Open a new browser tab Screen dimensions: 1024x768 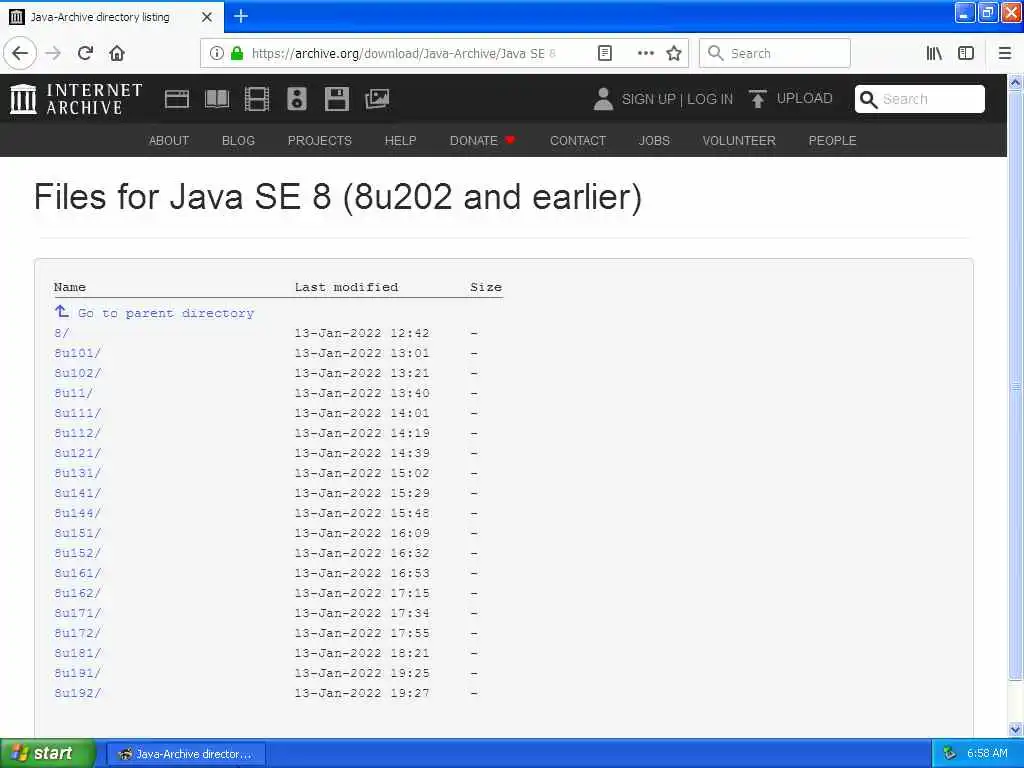[241, 16]
